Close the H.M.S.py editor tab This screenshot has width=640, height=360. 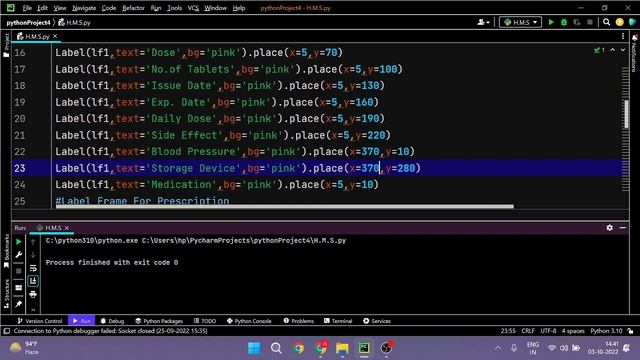tap(55, 36)
